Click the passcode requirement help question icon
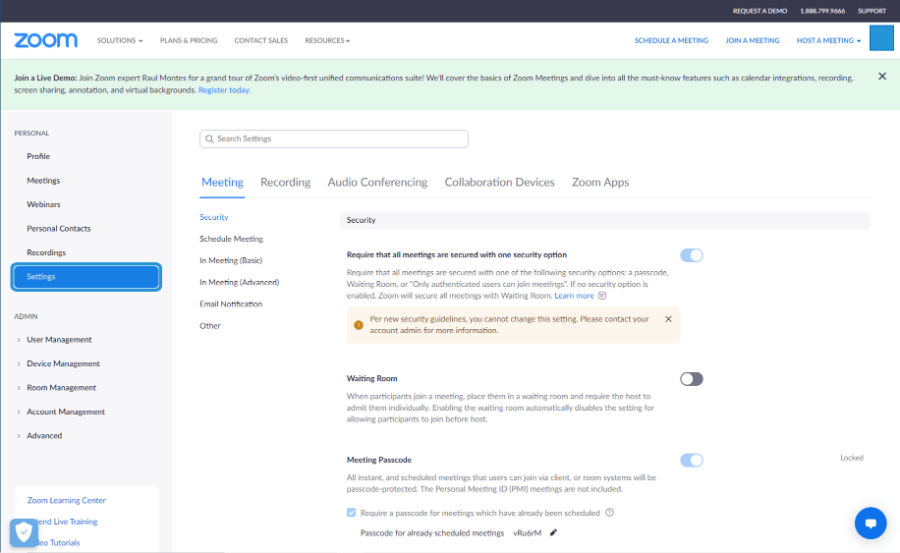The height and width of the screenshot is (553, 900). (610, 512)
